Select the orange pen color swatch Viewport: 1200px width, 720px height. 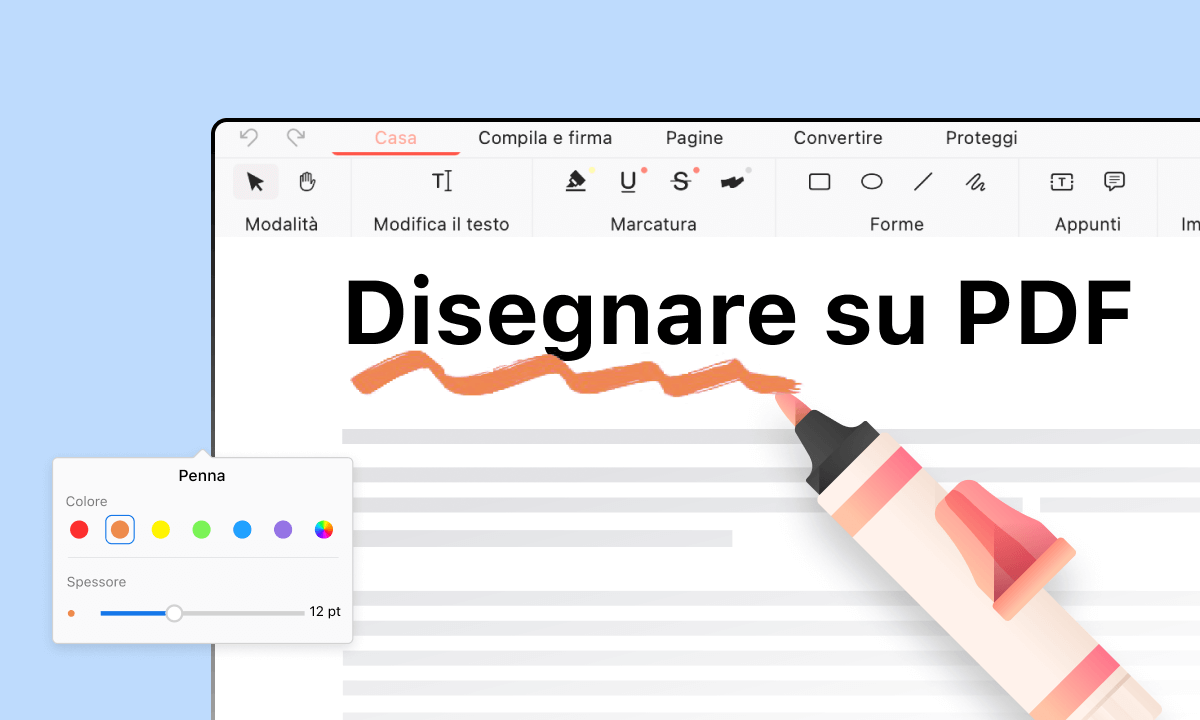120,529
